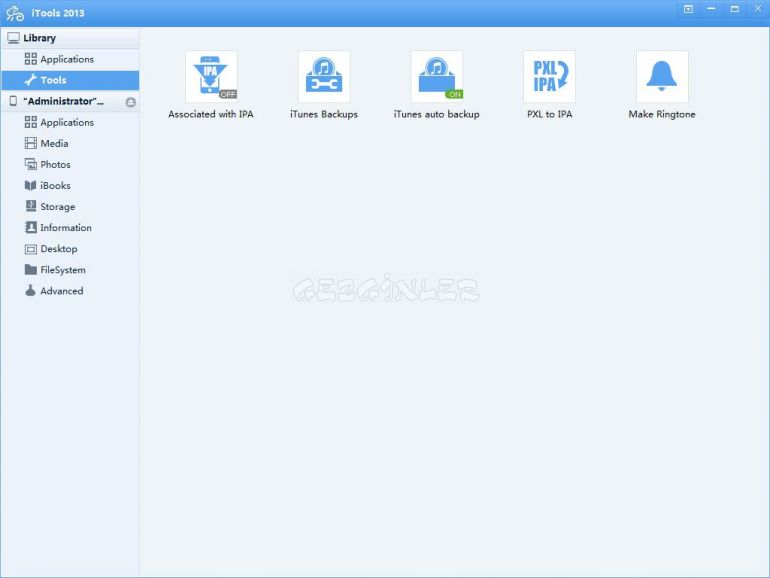Open the Make Ringtone bell icon

662,77
